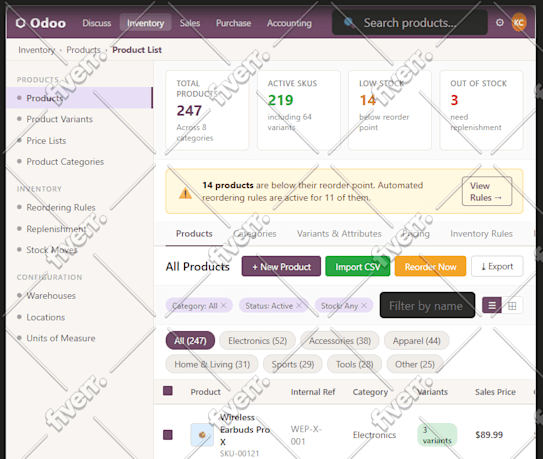The width and height of the screenshot is (543, 459).
Task: Remove the Stock: Any filter chip
Action: [x=364, y=306]
